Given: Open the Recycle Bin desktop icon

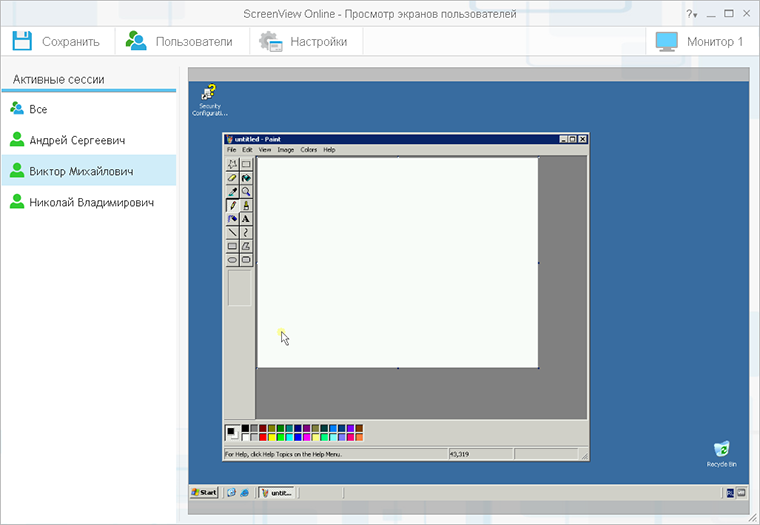Looking at the screenshot, I should 721,454.
